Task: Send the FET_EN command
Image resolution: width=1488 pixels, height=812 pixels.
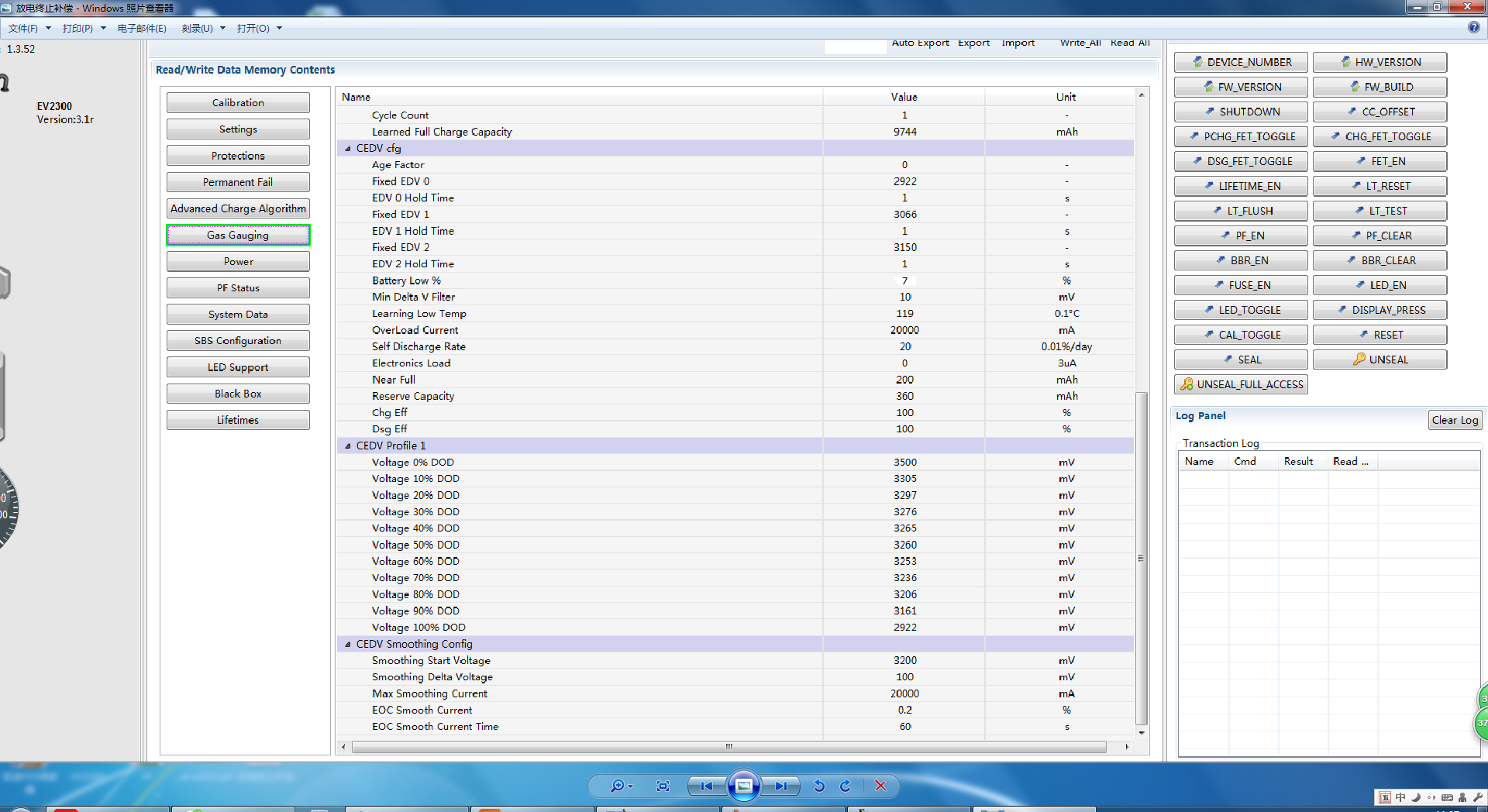Action: point(1379,161)
